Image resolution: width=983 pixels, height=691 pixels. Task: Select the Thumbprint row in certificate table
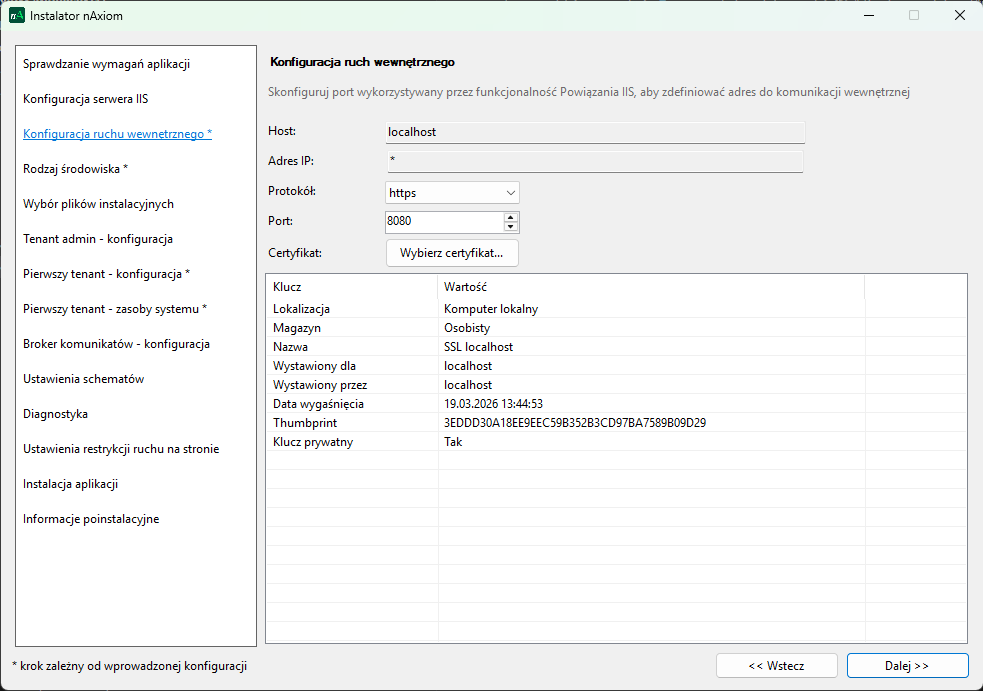coord(575,423)
